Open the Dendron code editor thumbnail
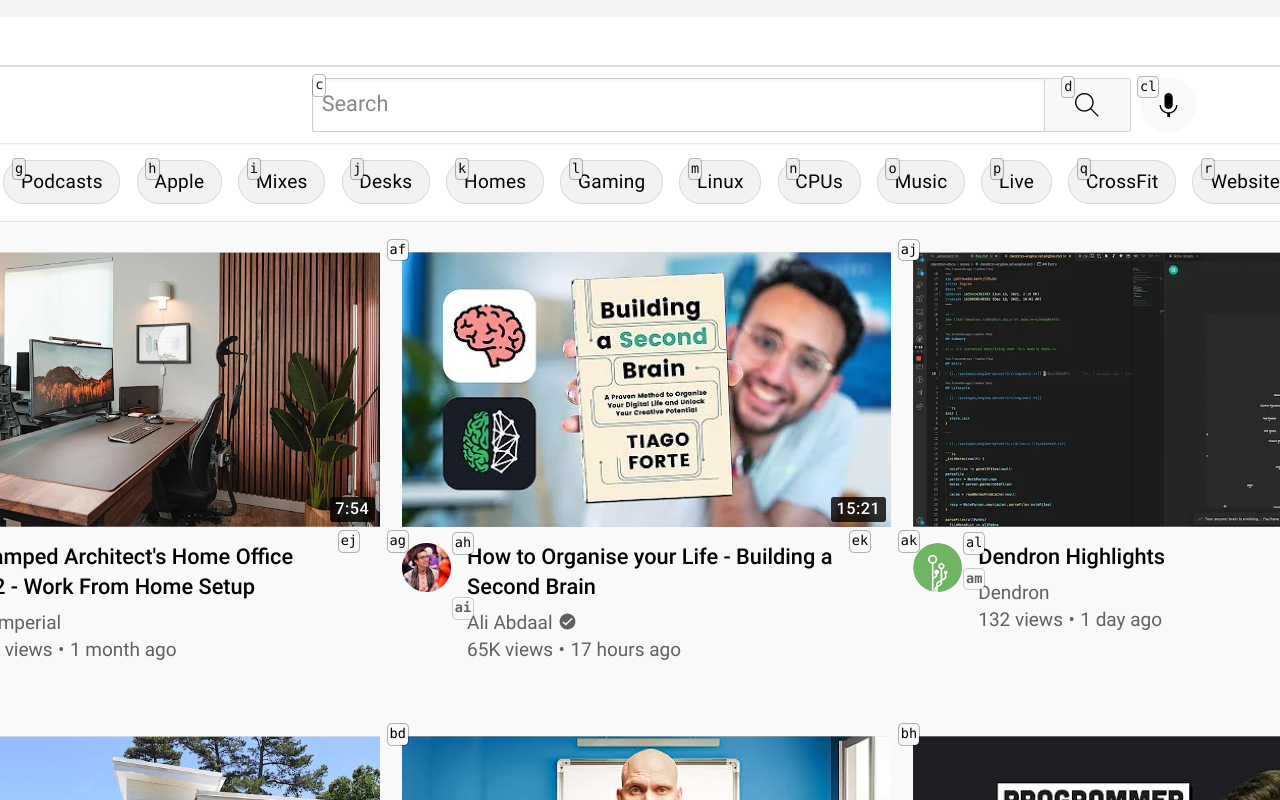Image resolution: width=1280 pixels, height=800 pixels. coord(1096,389)
